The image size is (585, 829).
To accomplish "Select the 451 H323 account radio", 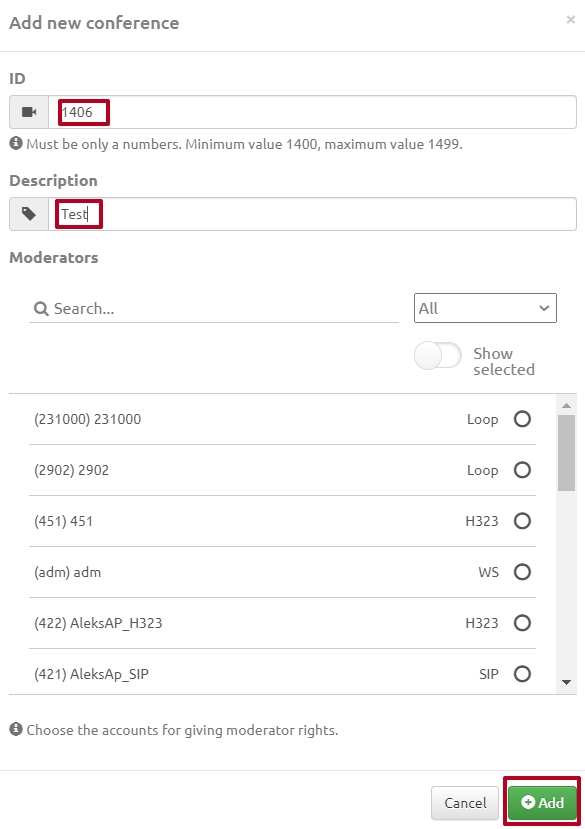I will click(522, 521).
